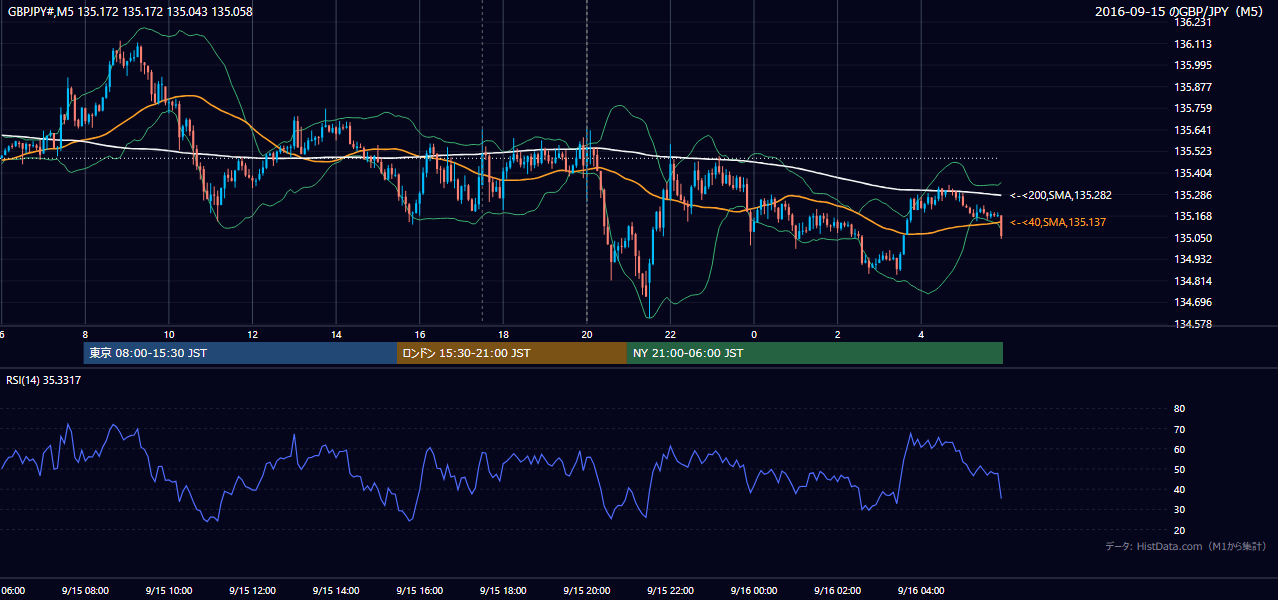Click the 9/15 10:00 date label
This screenshot has width=1278, height=600.
point(168,591)
